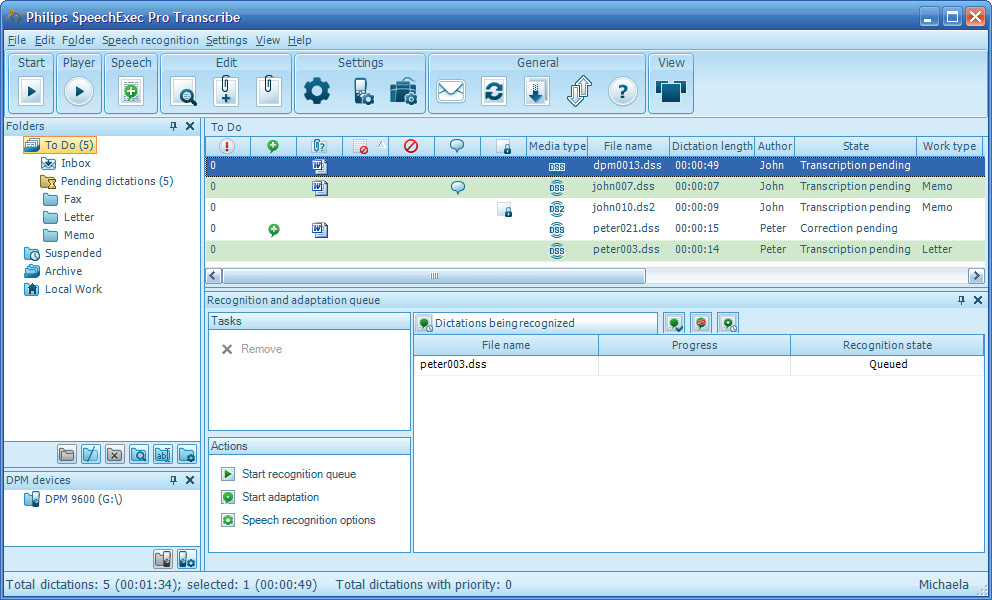This screenshot has height=600, width=992.
Task: Click Start adaptation action
Action: 270,497
